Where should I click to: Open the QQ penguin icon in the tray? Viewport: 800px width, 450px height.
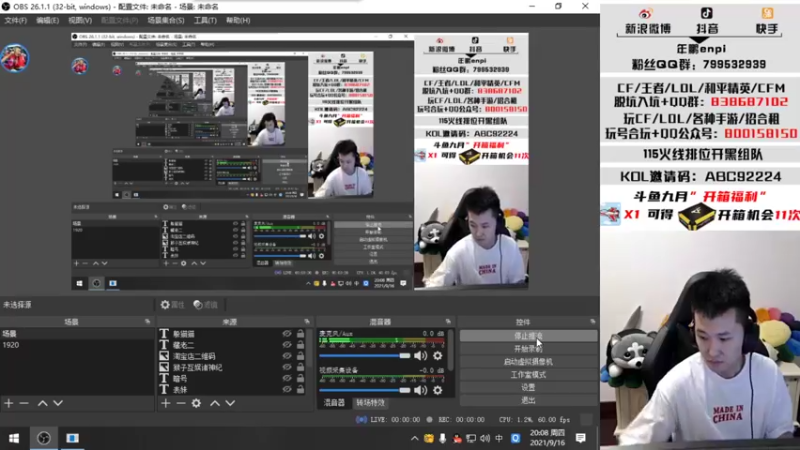pyautogui.click(x=457, y=438)
